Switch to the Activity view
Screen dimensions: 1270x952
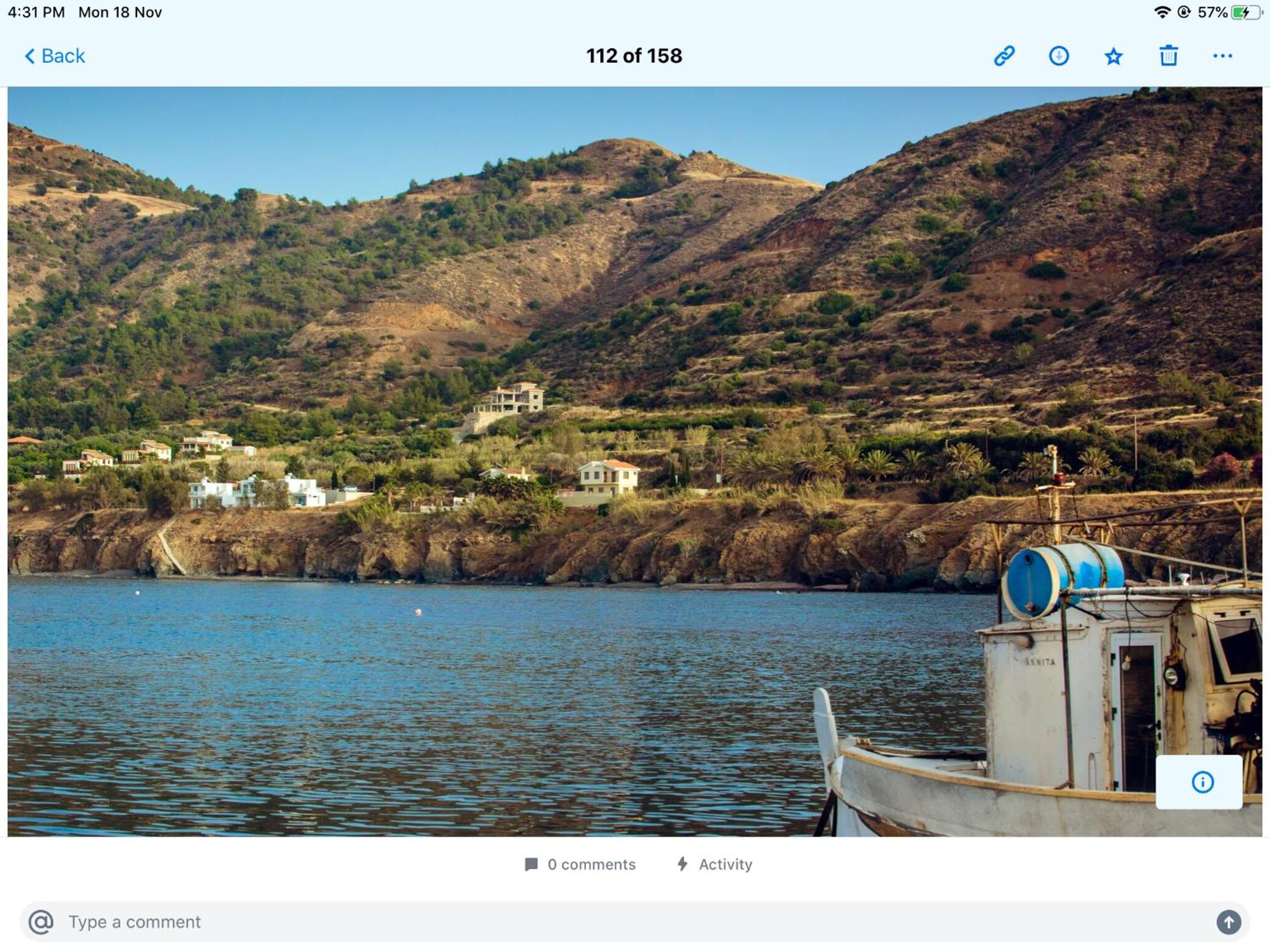[714, 864]
